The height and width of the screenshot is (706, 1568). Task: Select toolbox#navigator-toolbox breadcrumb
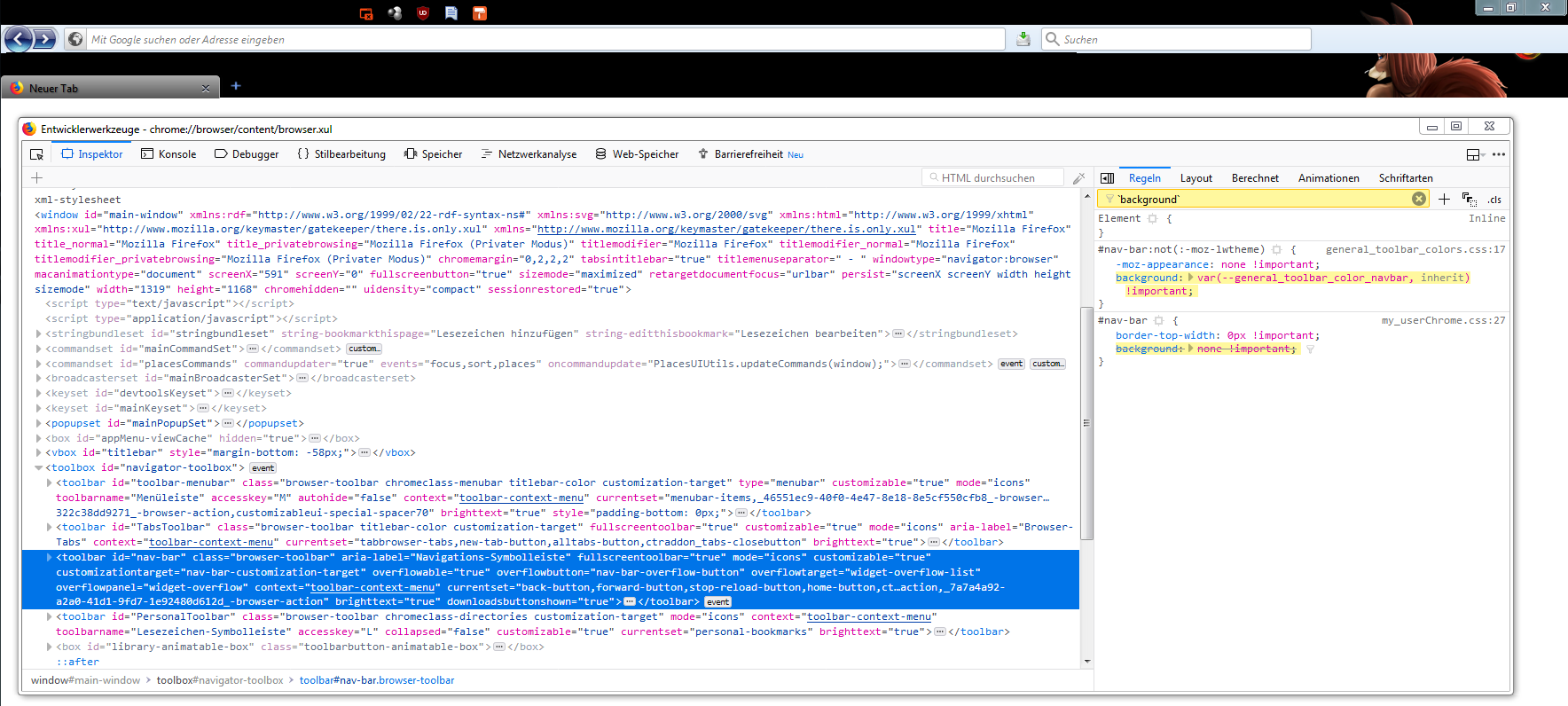pyautogui.click(x=220, y=680)
